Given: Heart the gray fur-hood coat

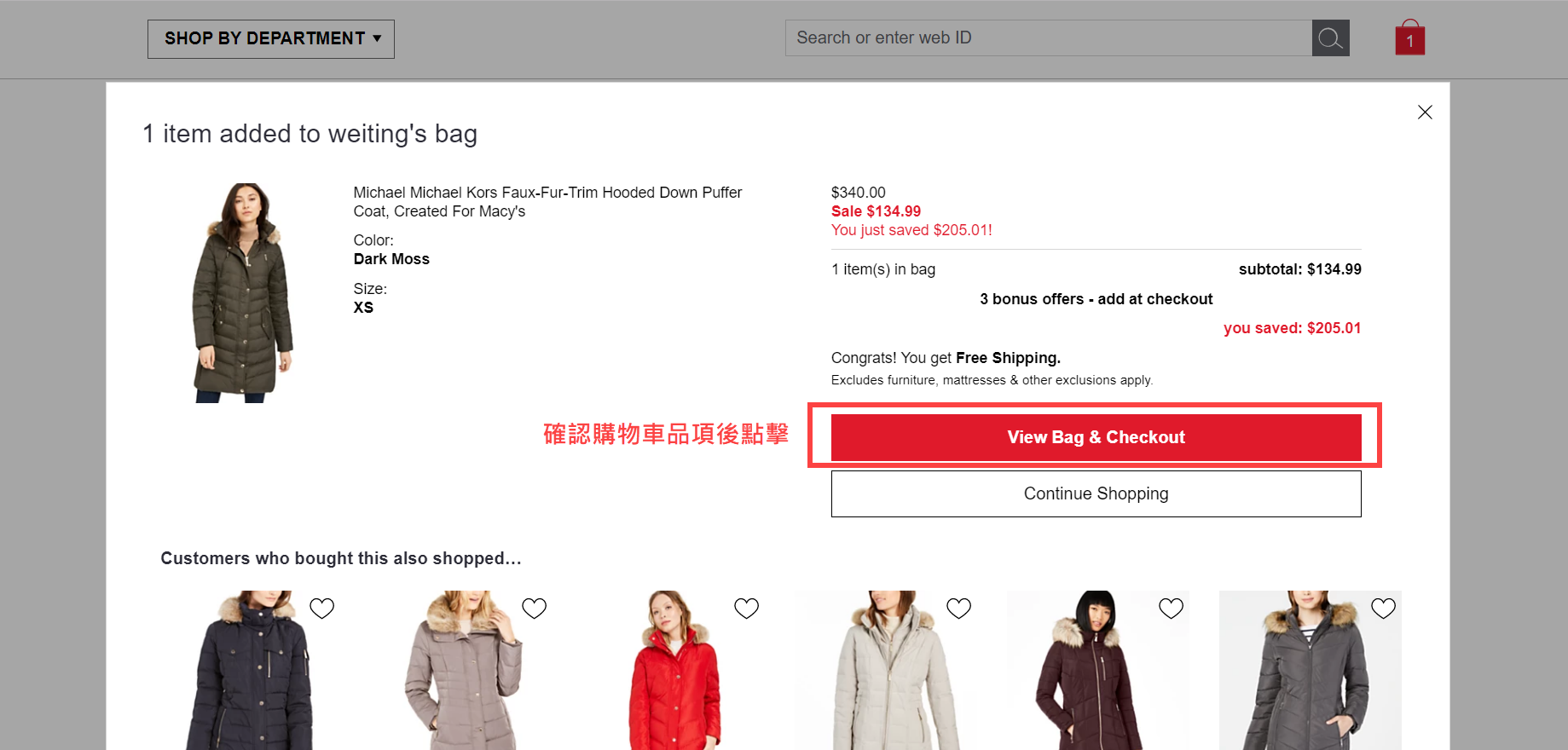Looking at the screenshot, I should tap(1383, 609).
